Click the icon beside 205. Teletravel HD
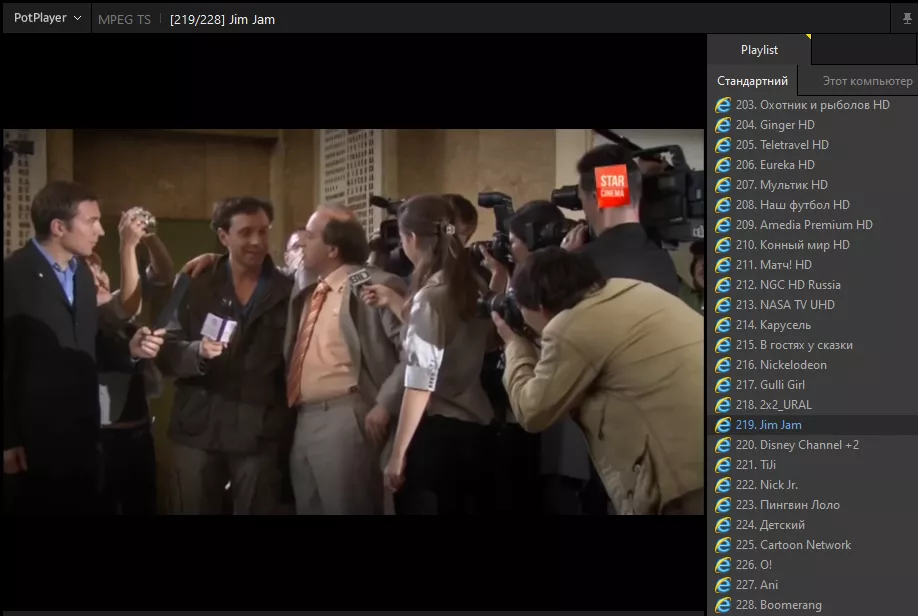Viewport: 918px width, 616px height. click(723, 145)
